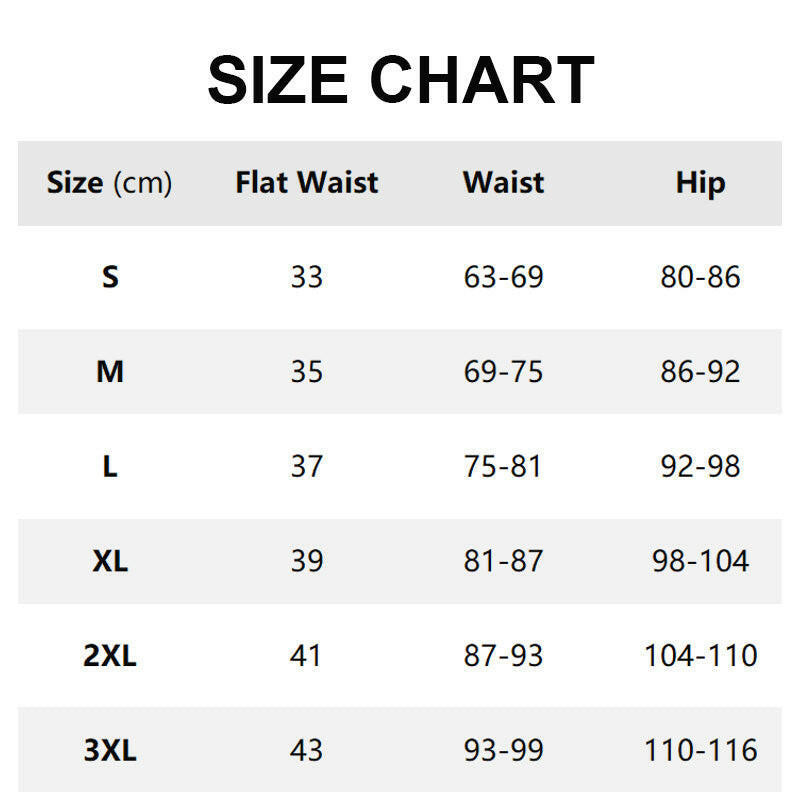The image size is (800, 800).
Task: Select the Hip column header
Action: coord(700,183)
